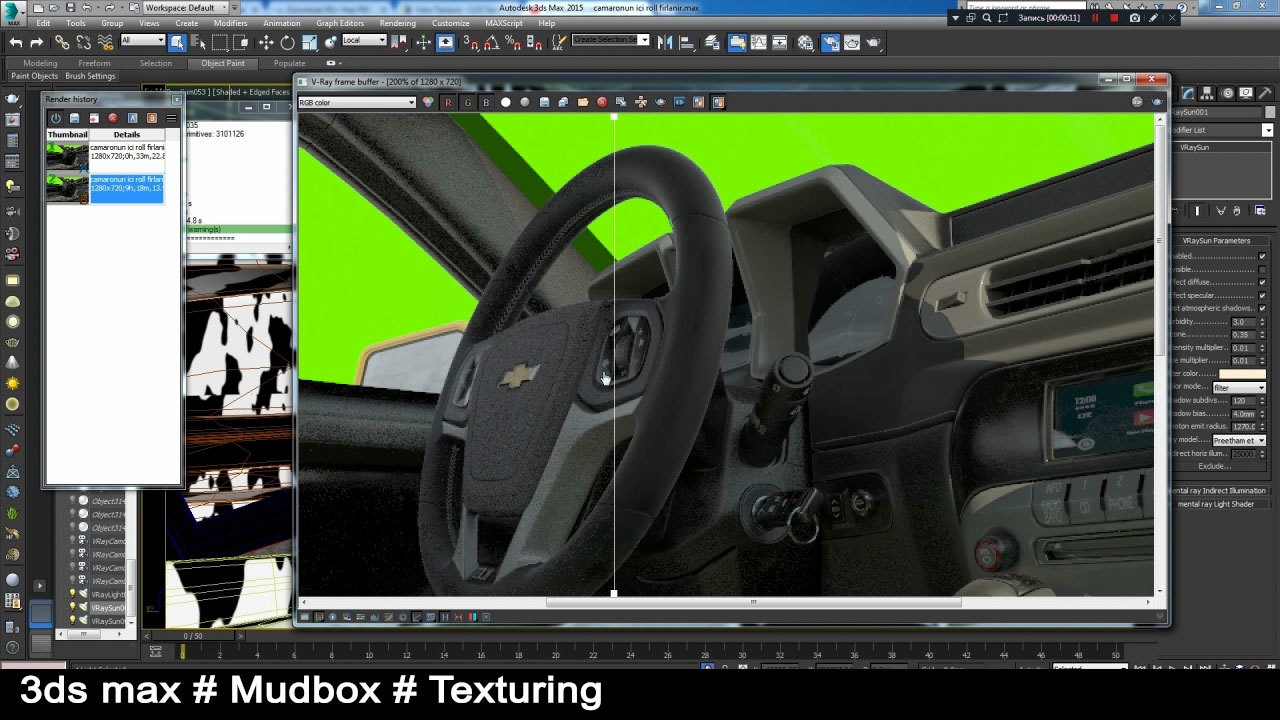Screen dimensions: 1280x720
Task: Select the Bind to Space Warp tool
Action: click(106, 42)
